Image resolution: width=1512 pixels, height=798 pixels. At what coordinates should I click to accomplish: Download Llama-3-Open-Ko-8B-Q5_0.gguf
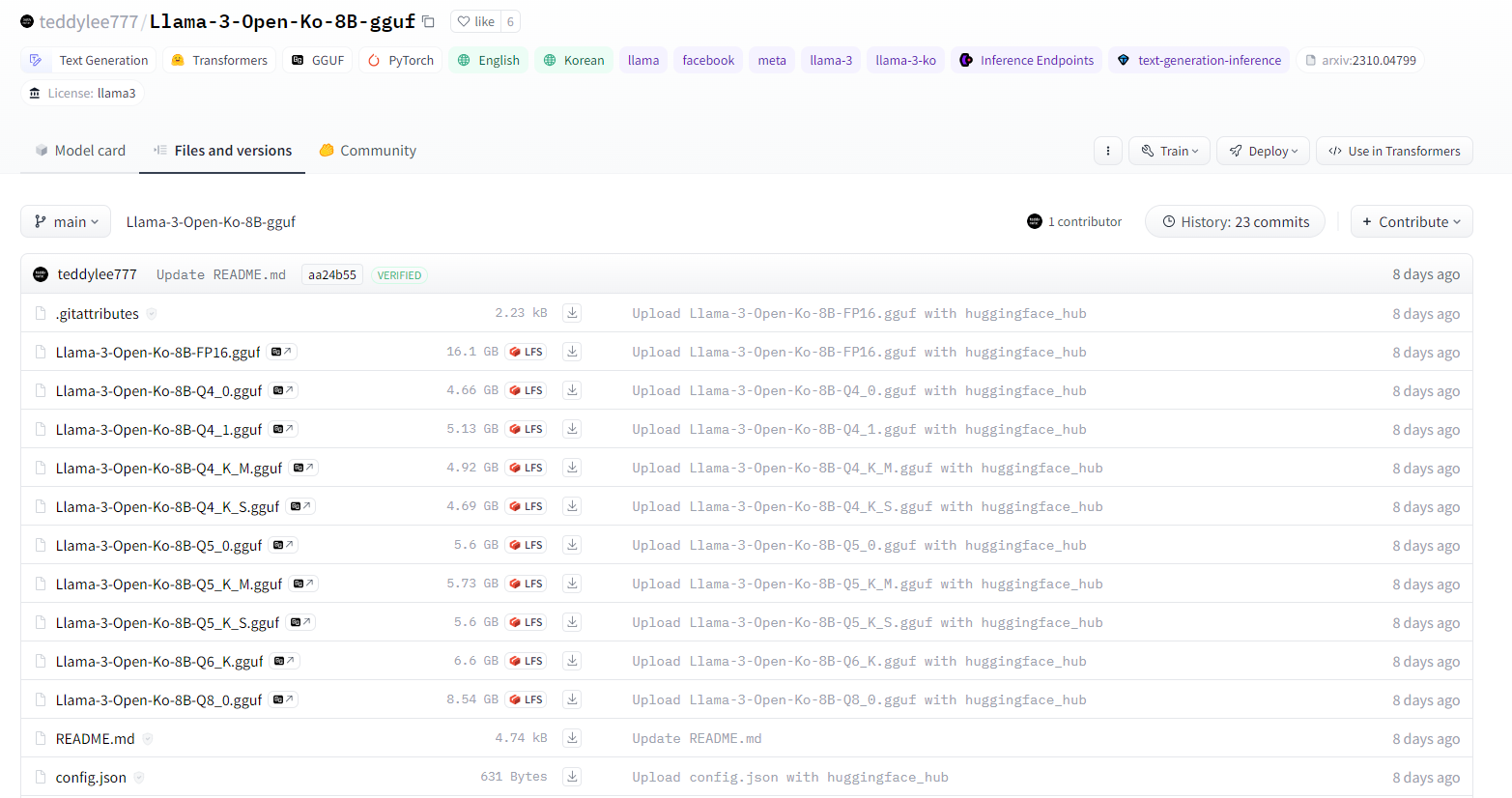(572, 545)
